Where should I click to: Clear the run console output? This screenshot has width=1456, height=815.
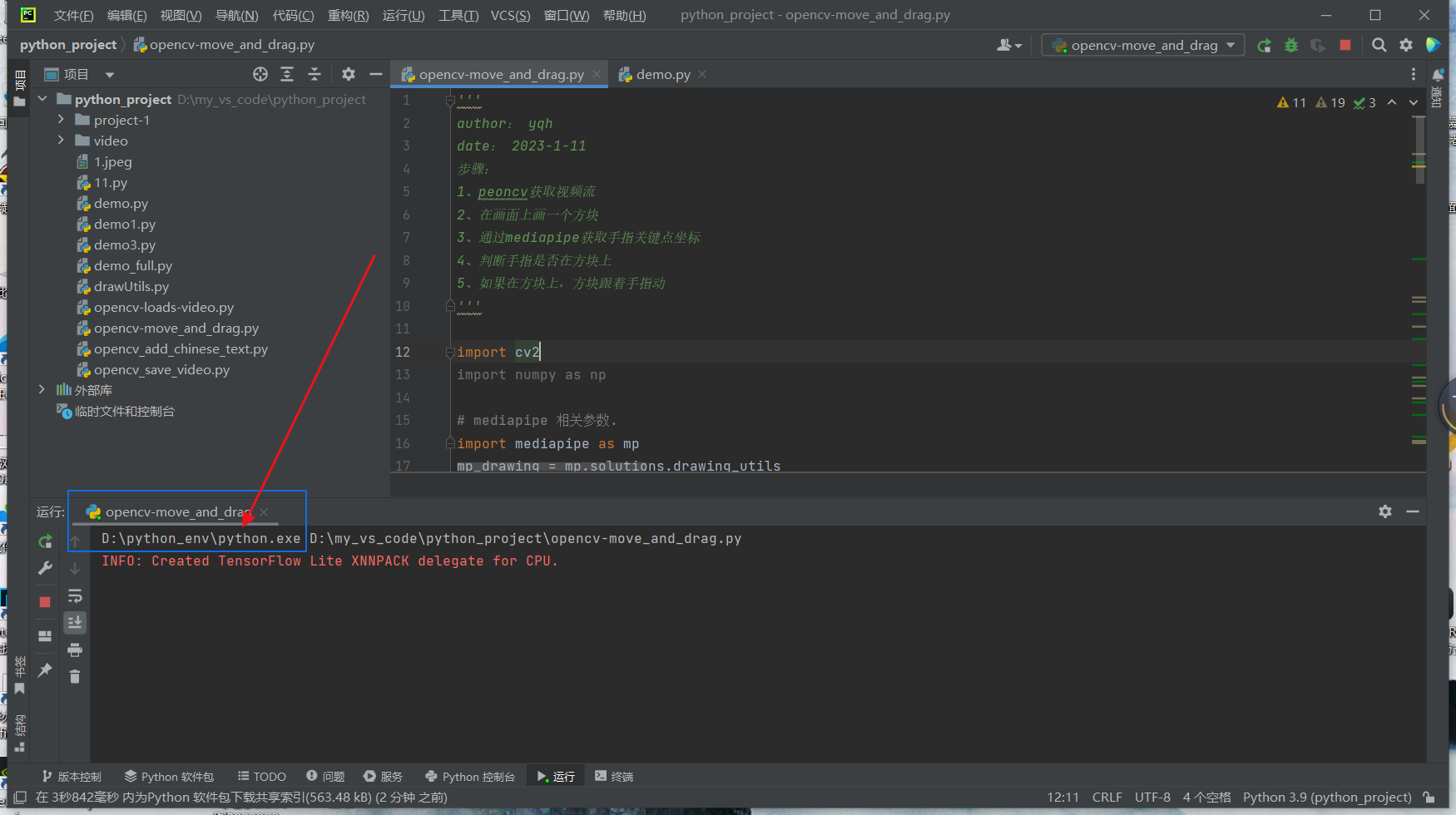75,676
